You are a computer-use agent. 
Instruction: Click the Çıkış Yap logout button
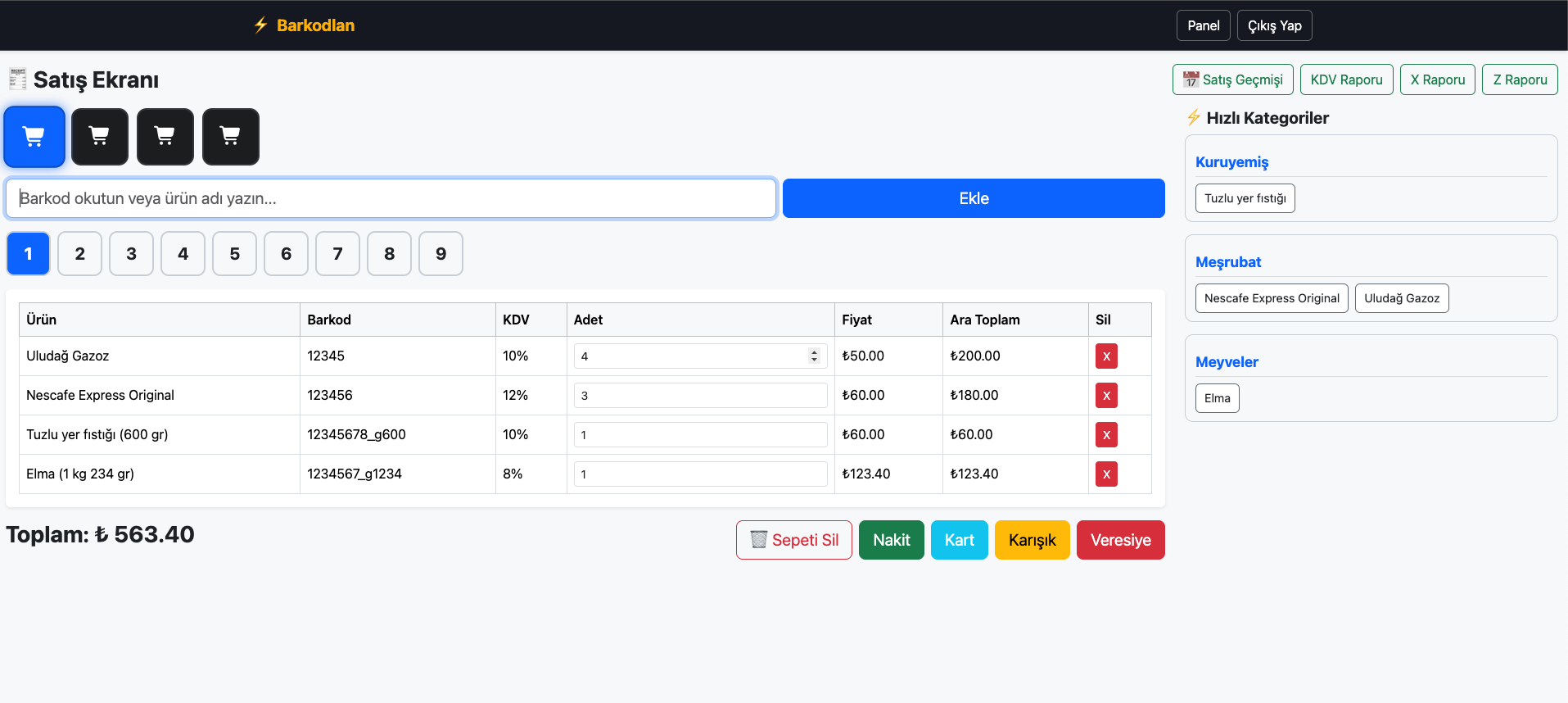click(x=1274, y=25)
